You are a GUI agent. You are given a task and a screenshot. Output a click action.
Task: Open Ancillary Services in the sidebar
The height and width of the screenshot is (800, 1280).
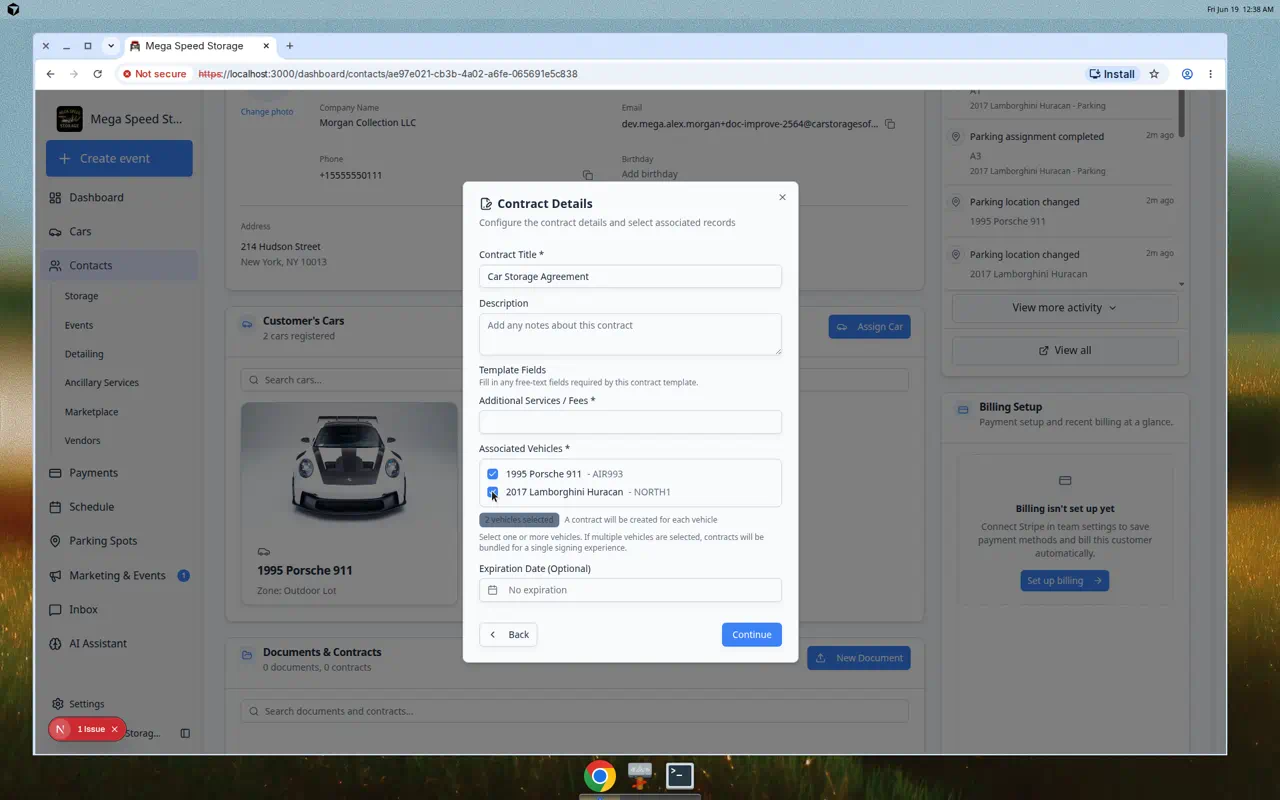(102, 383)
